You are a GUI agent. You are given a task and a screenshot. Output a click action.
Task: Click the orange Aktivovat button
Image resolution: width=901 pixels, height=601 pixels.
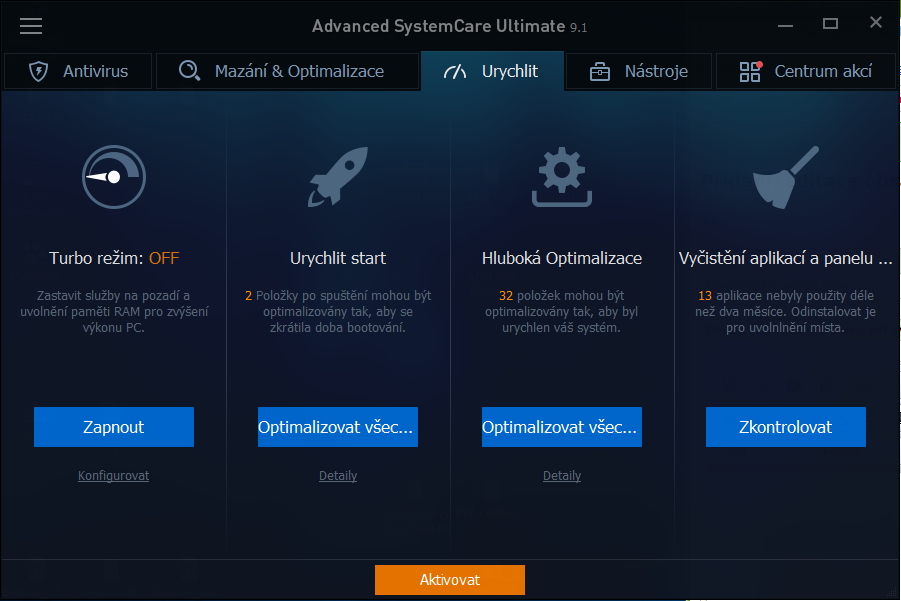(450, 580)
